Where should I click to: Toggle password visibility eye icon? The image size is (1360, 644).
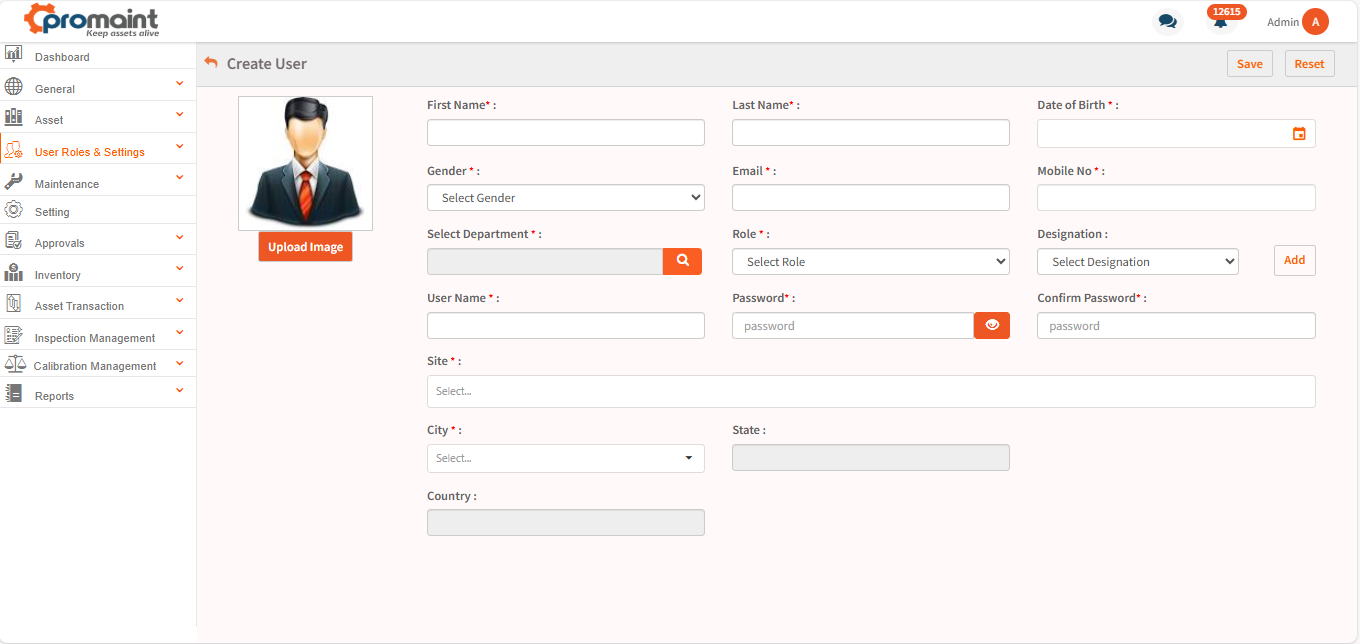click(x=992, y=325)
